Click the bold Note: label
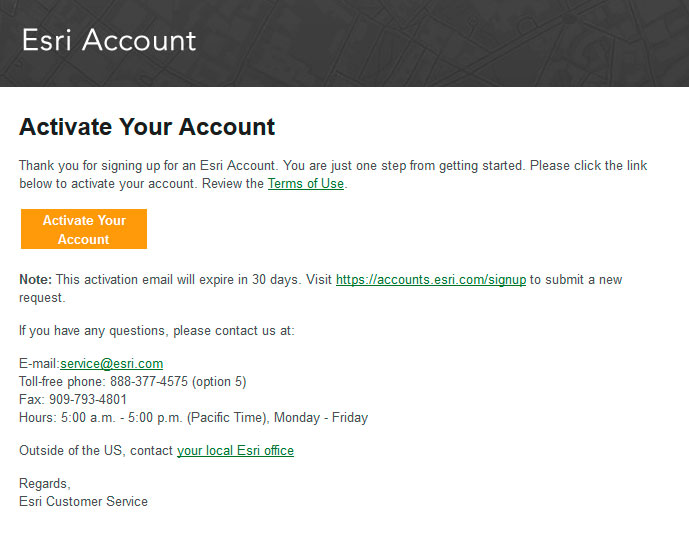The image size is (689, 540). [x=36, y=279]
